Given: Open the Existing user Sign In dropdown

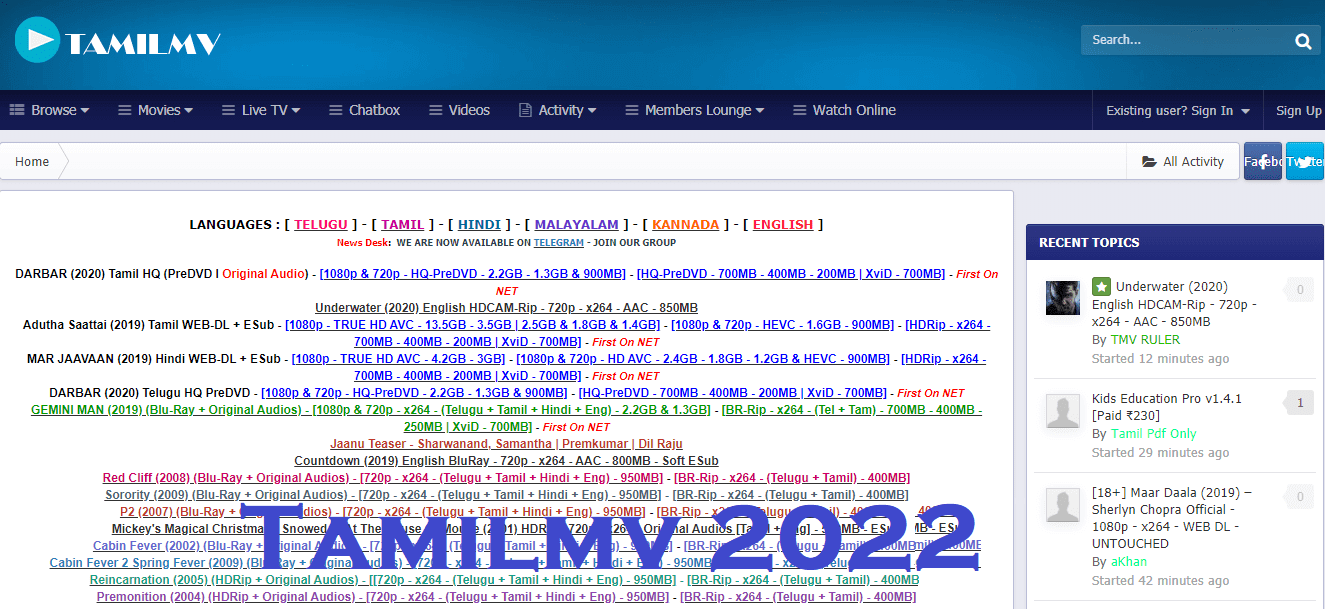Looking at the screenshot, I should (1178, 110).
